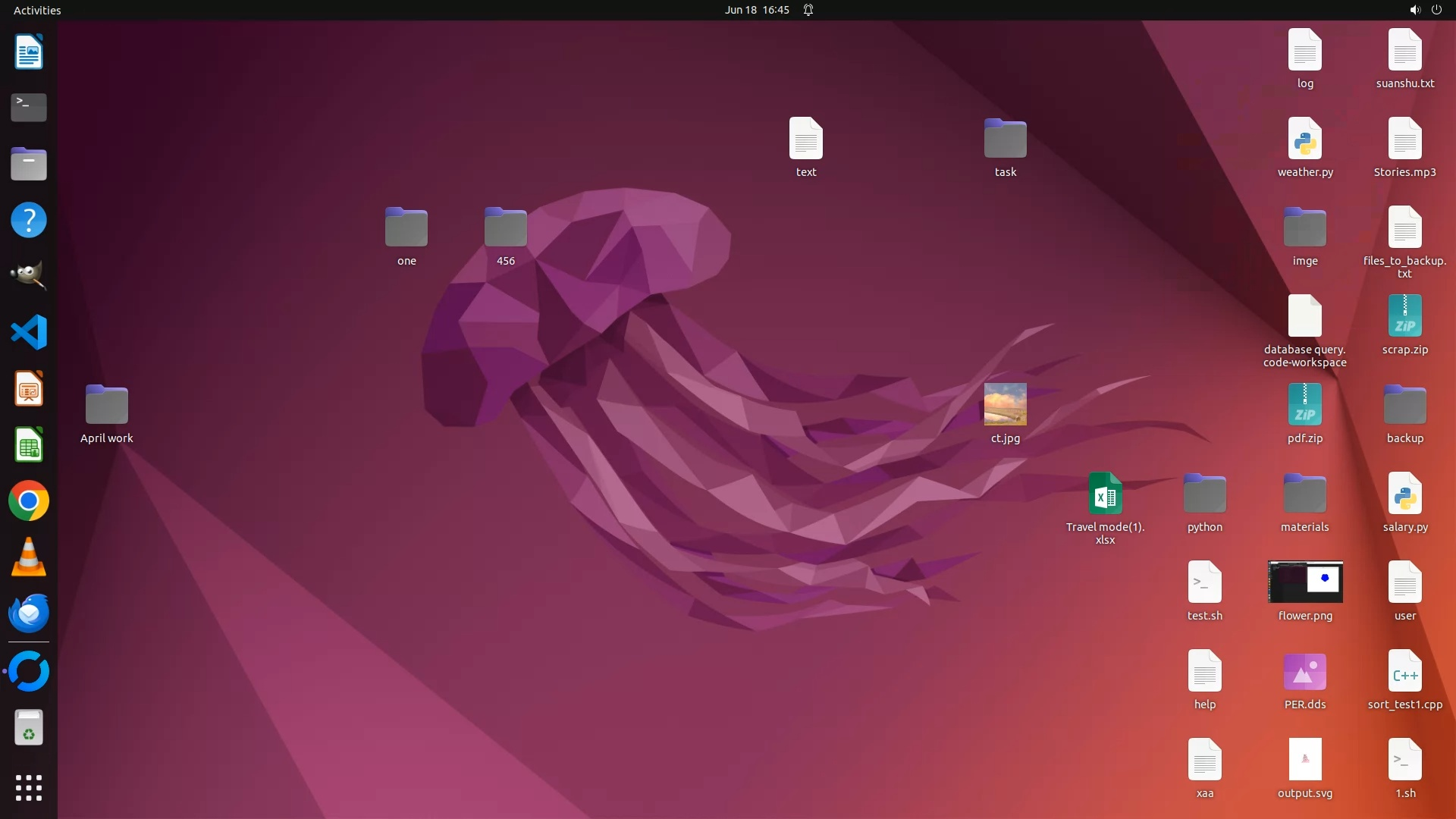This screenshot has height=819, width=1456.
Task: Select the Travel mode(1).xlsx file
Action: 1105,494
